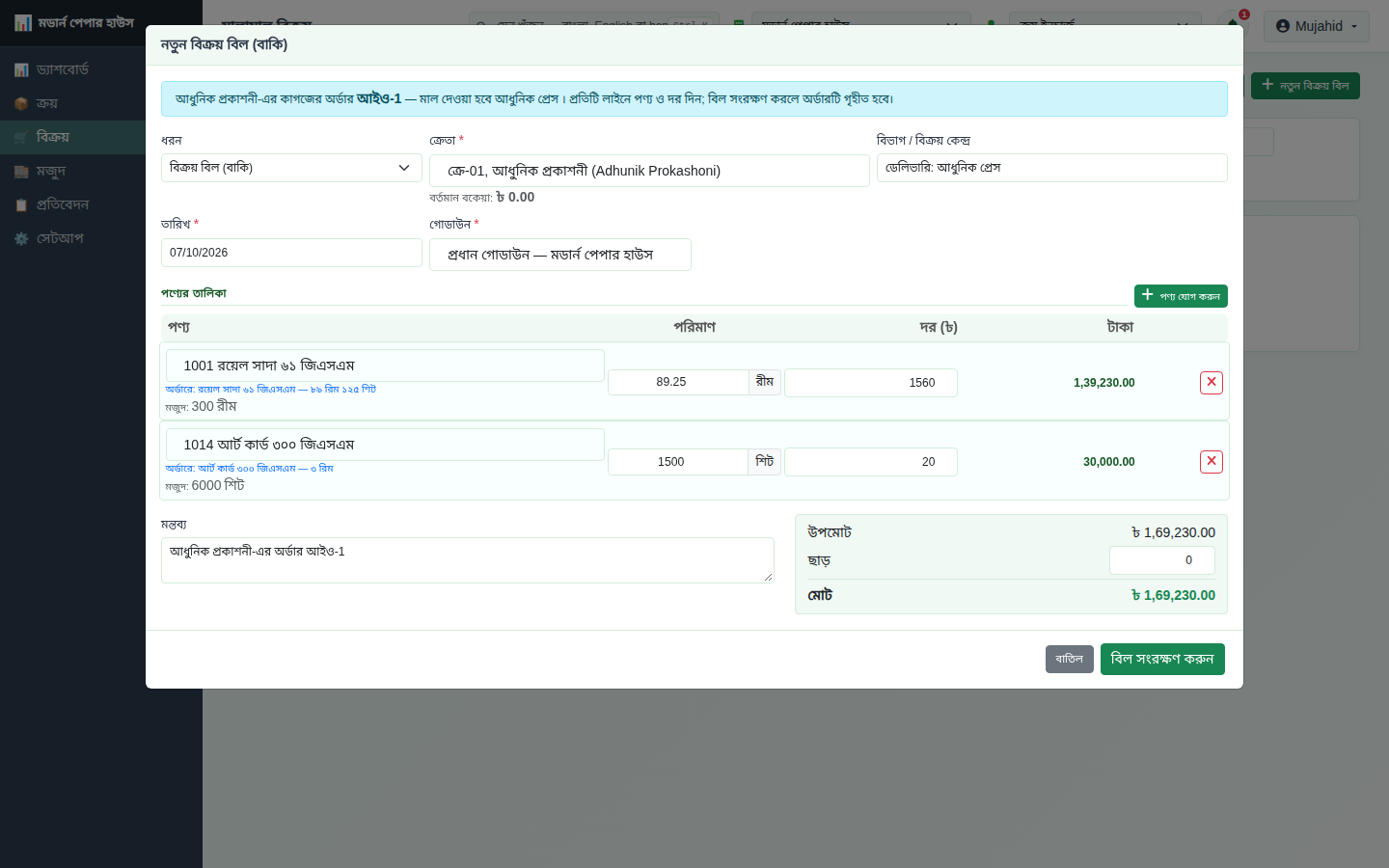Viewport: 1389px width, 868px height.
Task: Click the ক্রয় box icon in the sidebar
Action: tap(21, 104)
